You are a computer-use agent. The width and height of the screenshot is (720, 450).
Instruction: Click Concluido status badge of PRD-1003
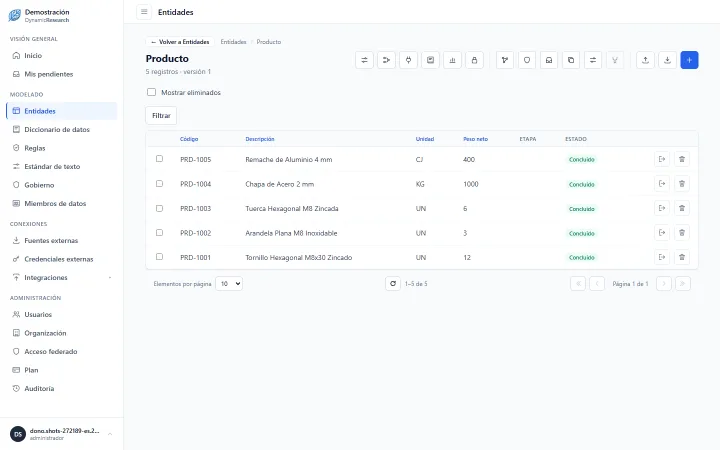pos(582,209)
